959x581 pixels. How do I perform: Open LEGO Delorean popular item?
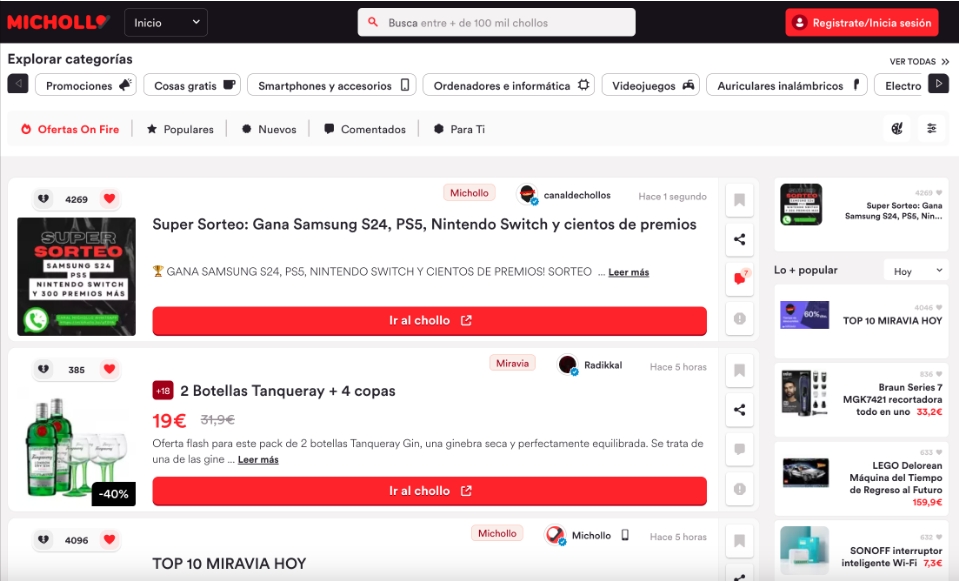(x=861, y=478)
